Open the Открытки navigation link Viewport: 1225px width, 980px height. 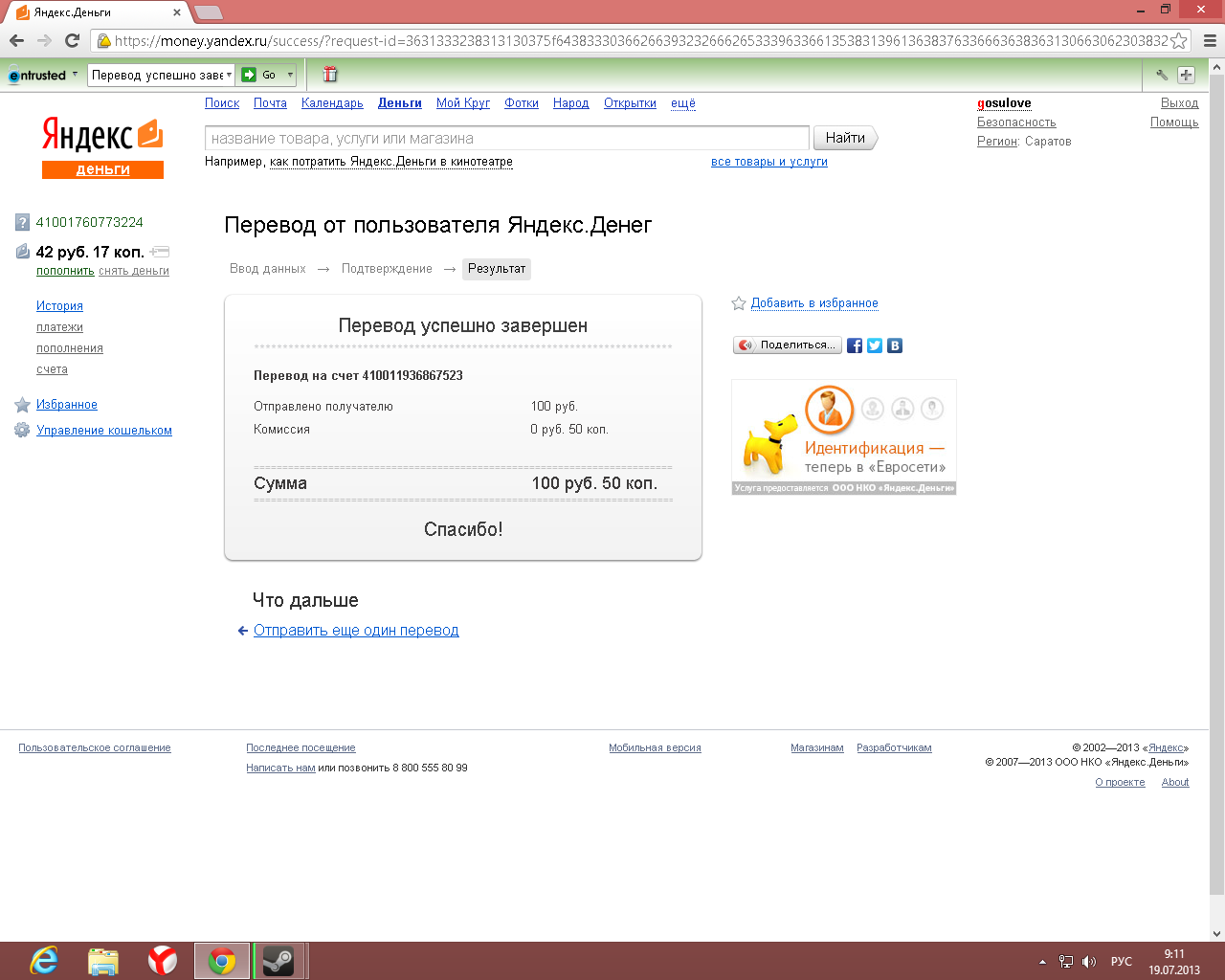click(630, 103)
